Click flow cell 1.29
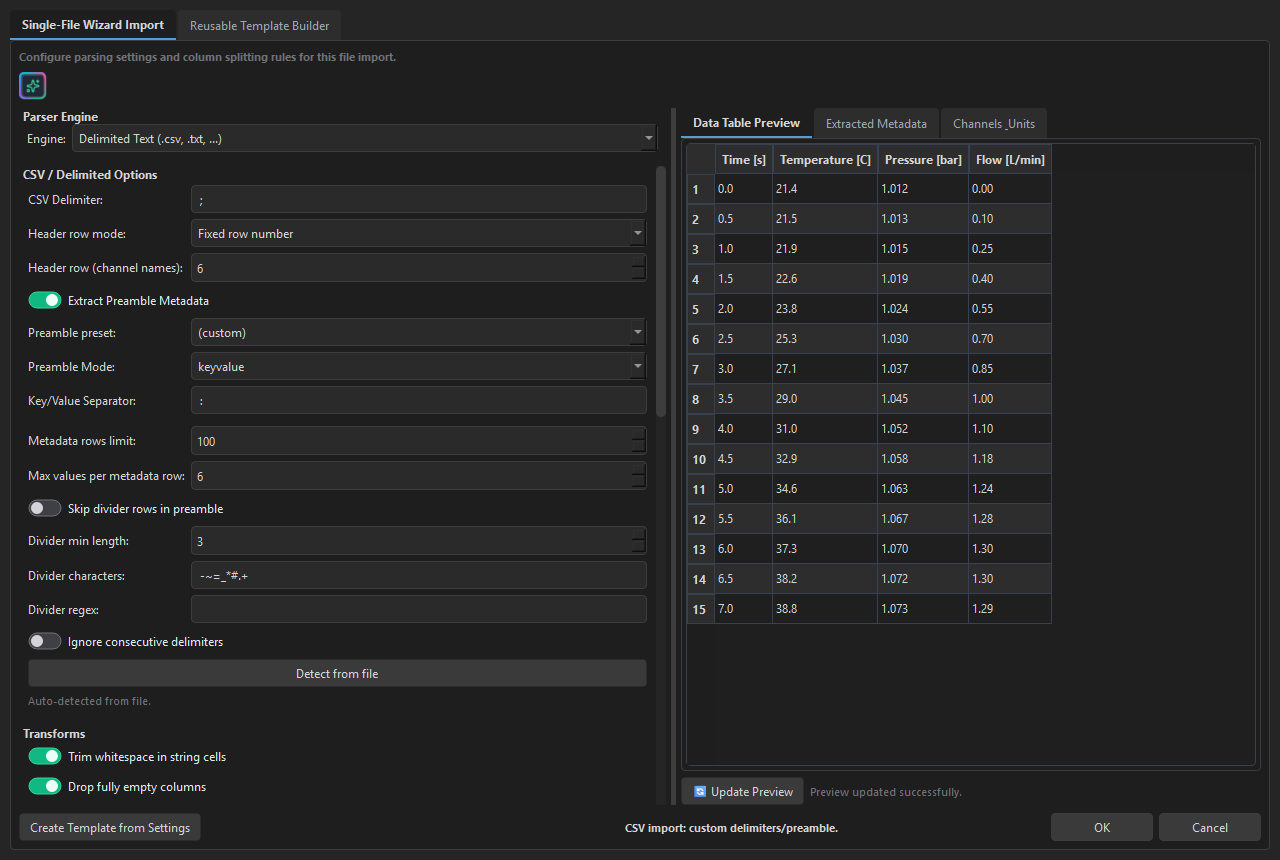Viewport: 1280px width, 860px height. pyautogui.click(x=1010, y=609)
